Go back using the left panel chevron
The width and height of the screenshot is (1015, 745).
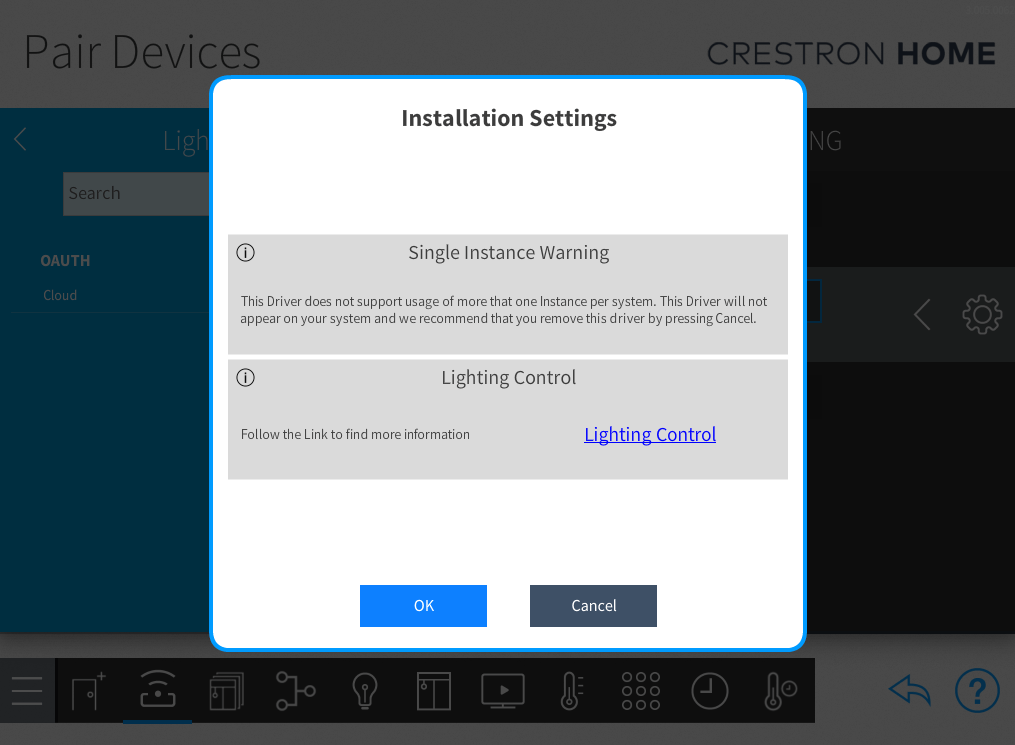coord(20,139)
